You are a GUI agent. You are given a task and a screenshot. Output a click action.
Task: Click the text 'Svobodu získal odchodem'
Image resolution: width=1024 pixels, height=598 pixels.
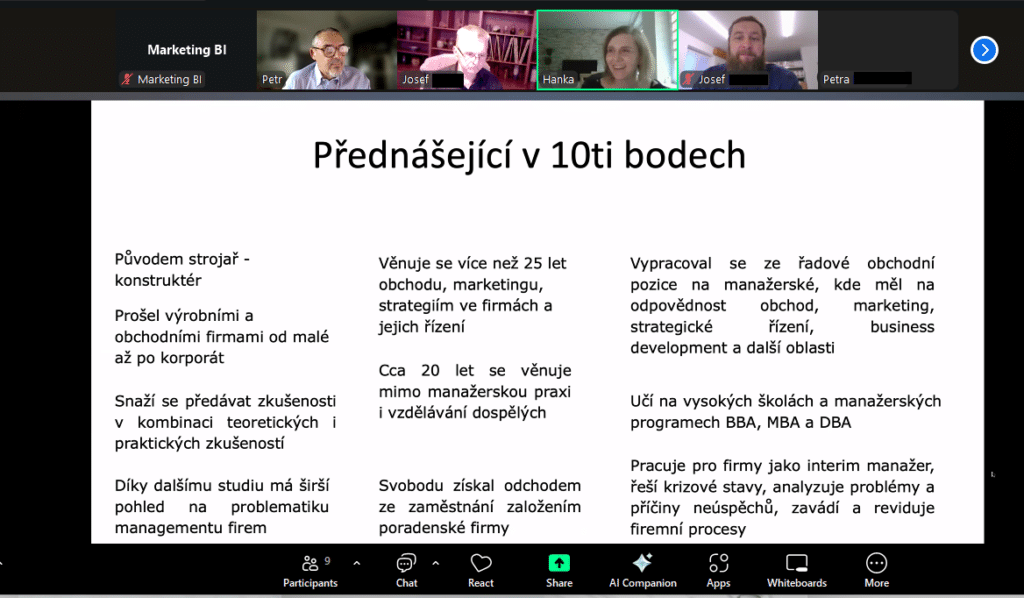point(479,486)
